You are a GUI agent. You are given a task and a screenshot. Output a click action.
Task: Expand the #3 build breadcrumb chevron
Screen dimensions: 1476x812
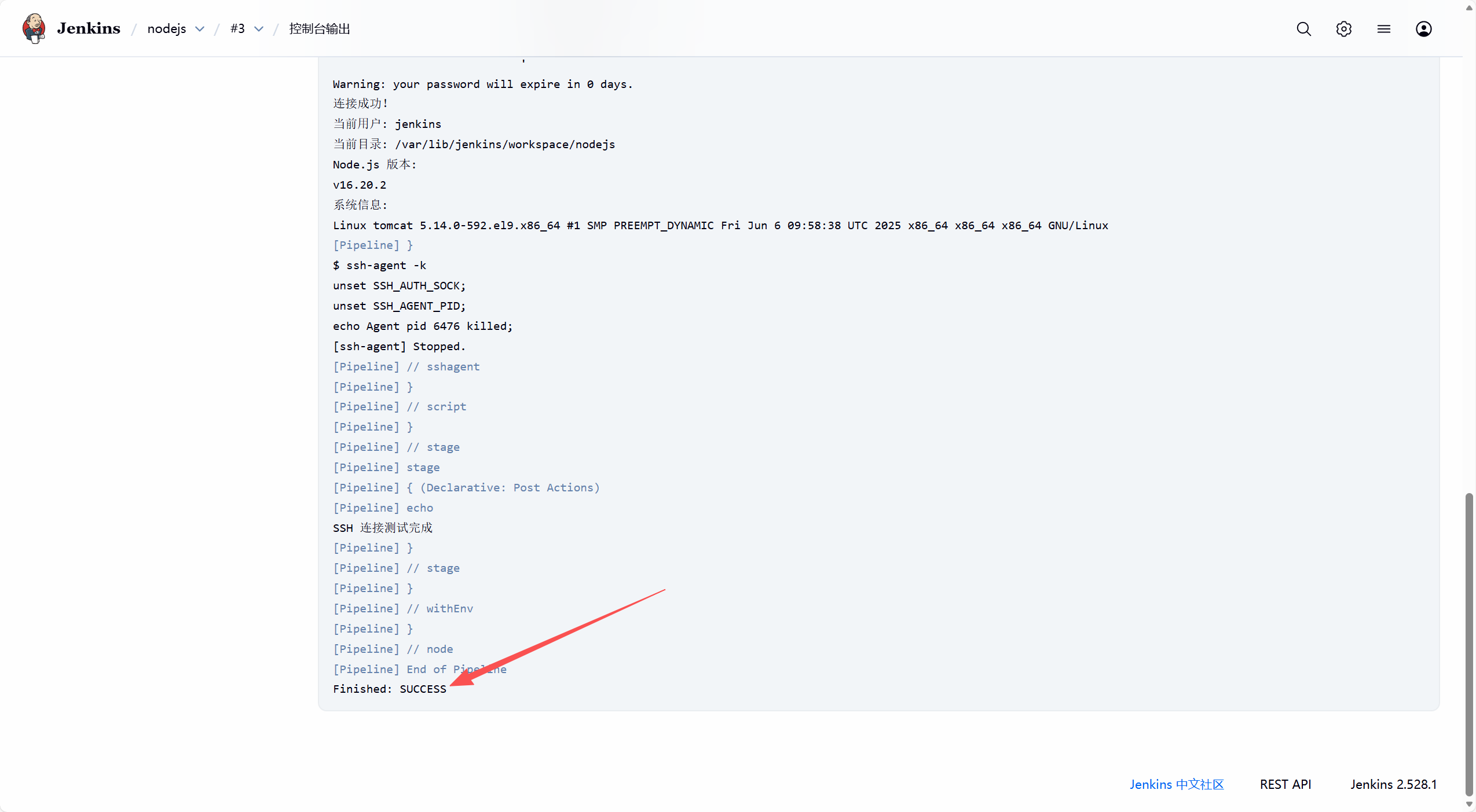pyautogui.click(x=259, y=29)
